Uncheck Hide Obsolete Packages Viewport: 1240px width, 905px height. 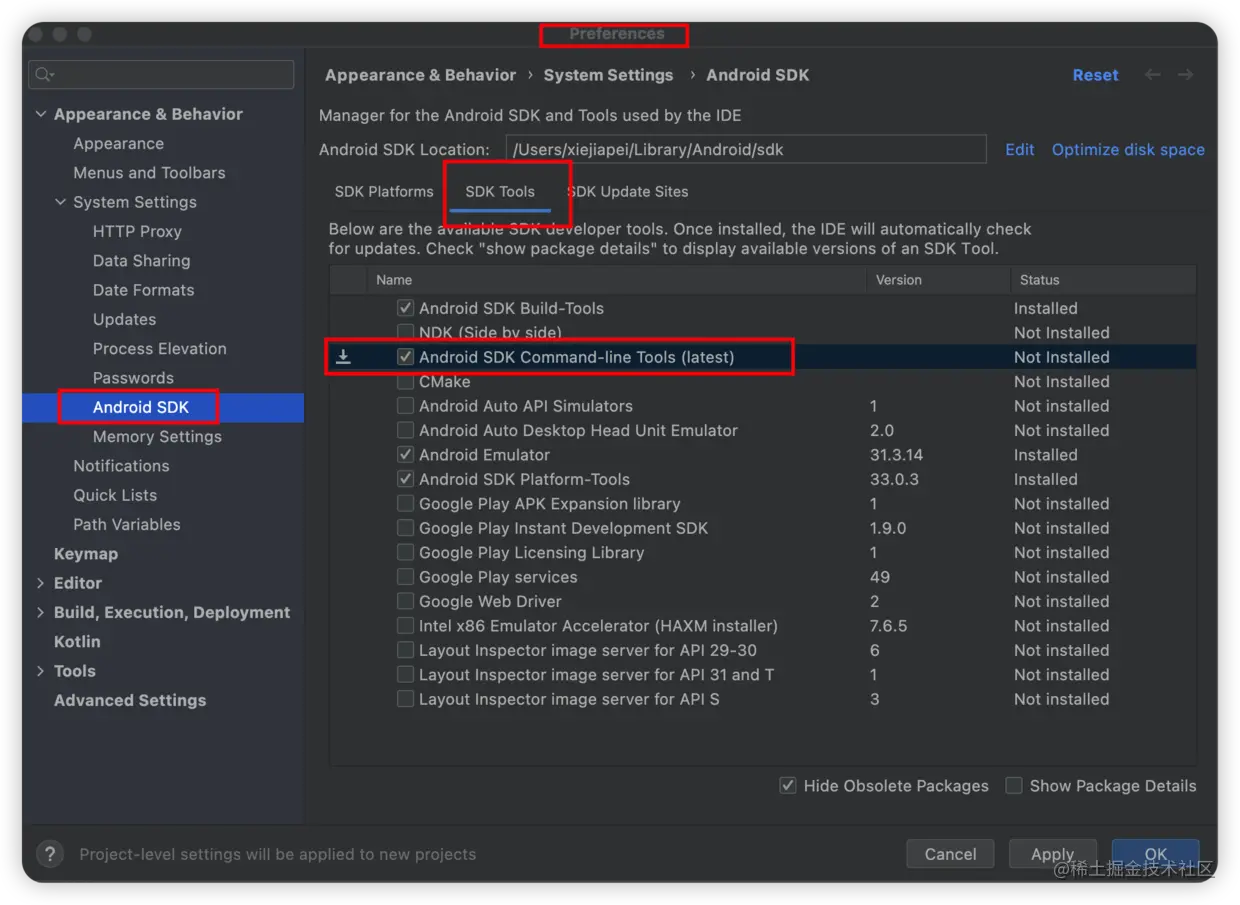[x=788, y=786]
